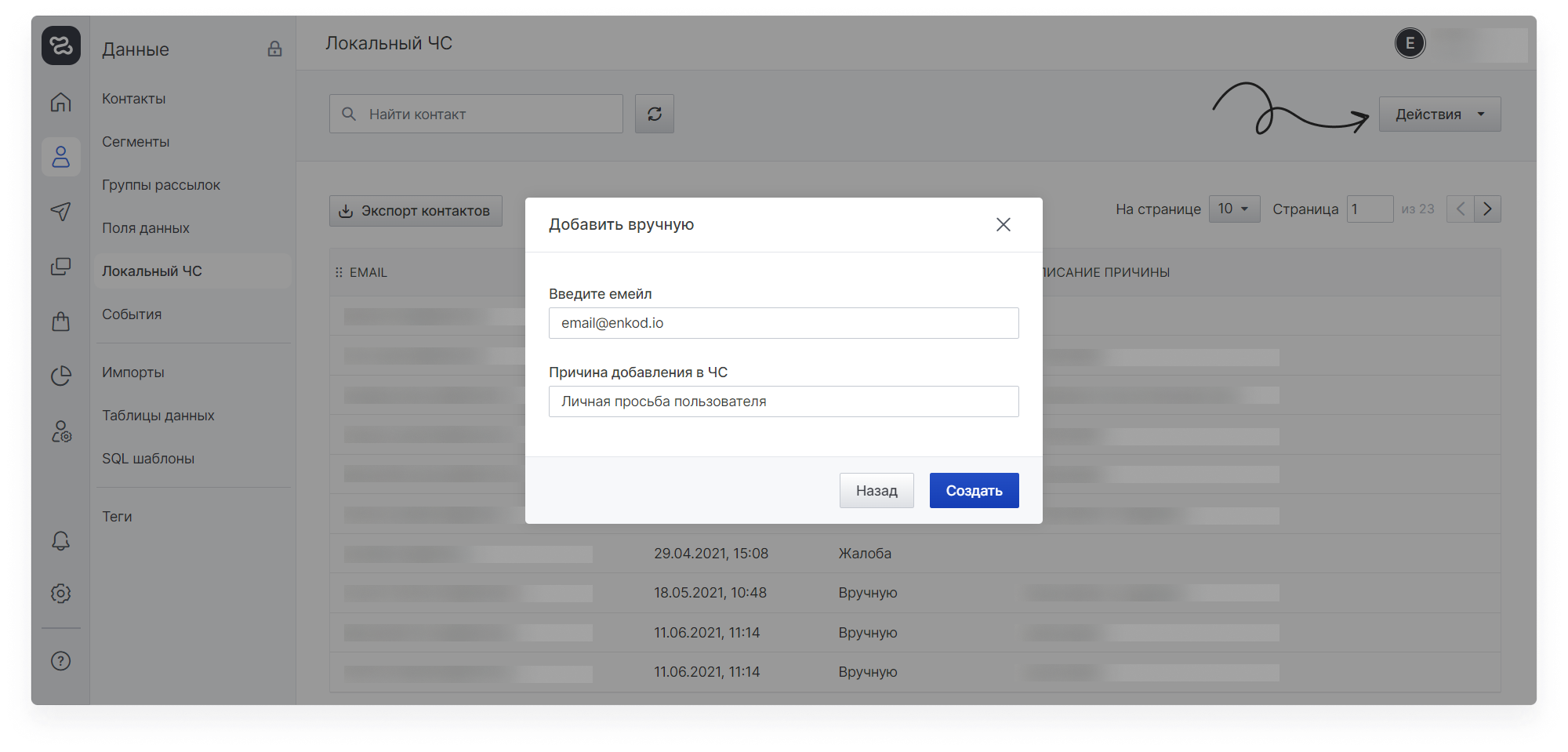This screenshot has width=1568, height=752.
Task: Click the EMAIL column header
Action: tap(368, 272)
